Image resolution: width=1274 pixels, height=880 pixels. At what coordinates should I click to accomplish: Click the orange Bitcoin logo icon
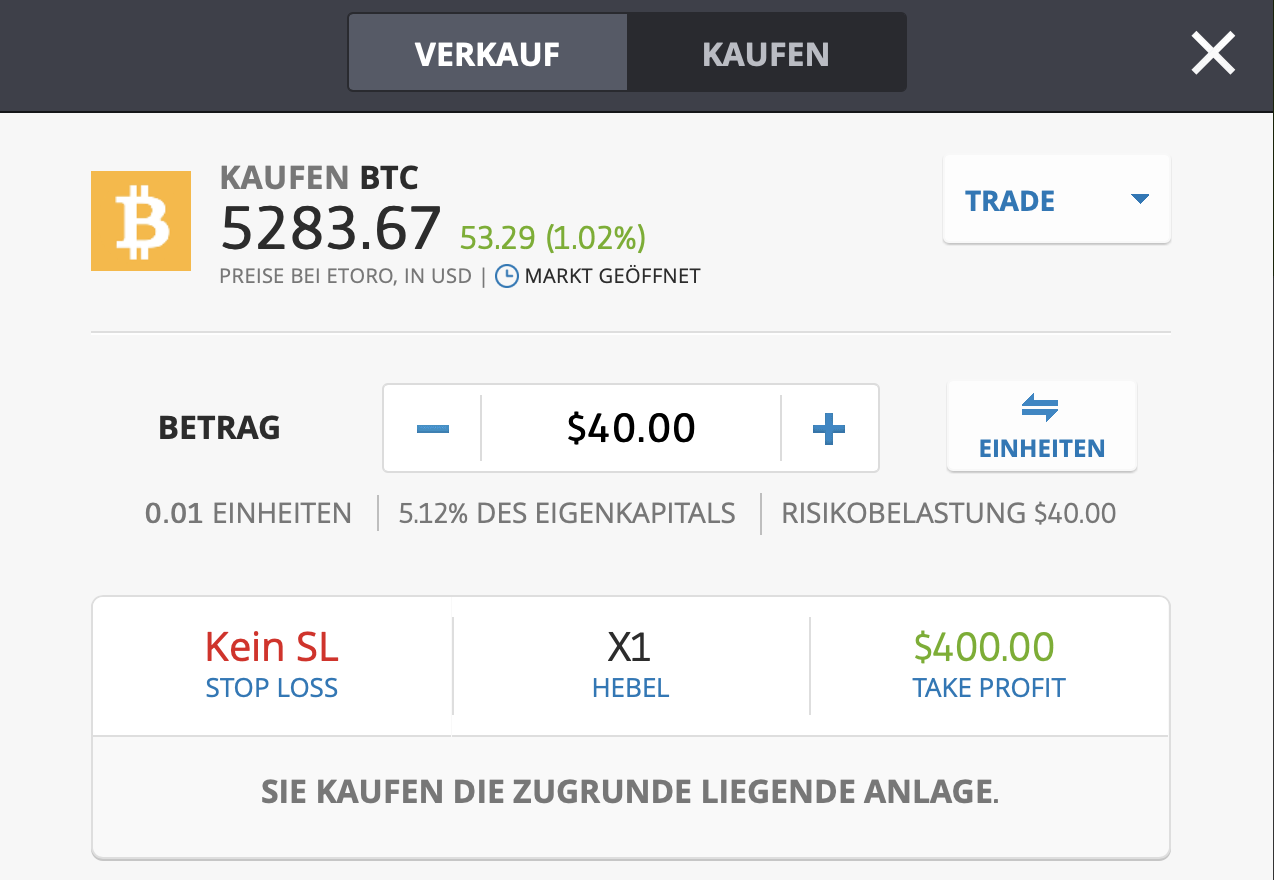tap(140, 221)
